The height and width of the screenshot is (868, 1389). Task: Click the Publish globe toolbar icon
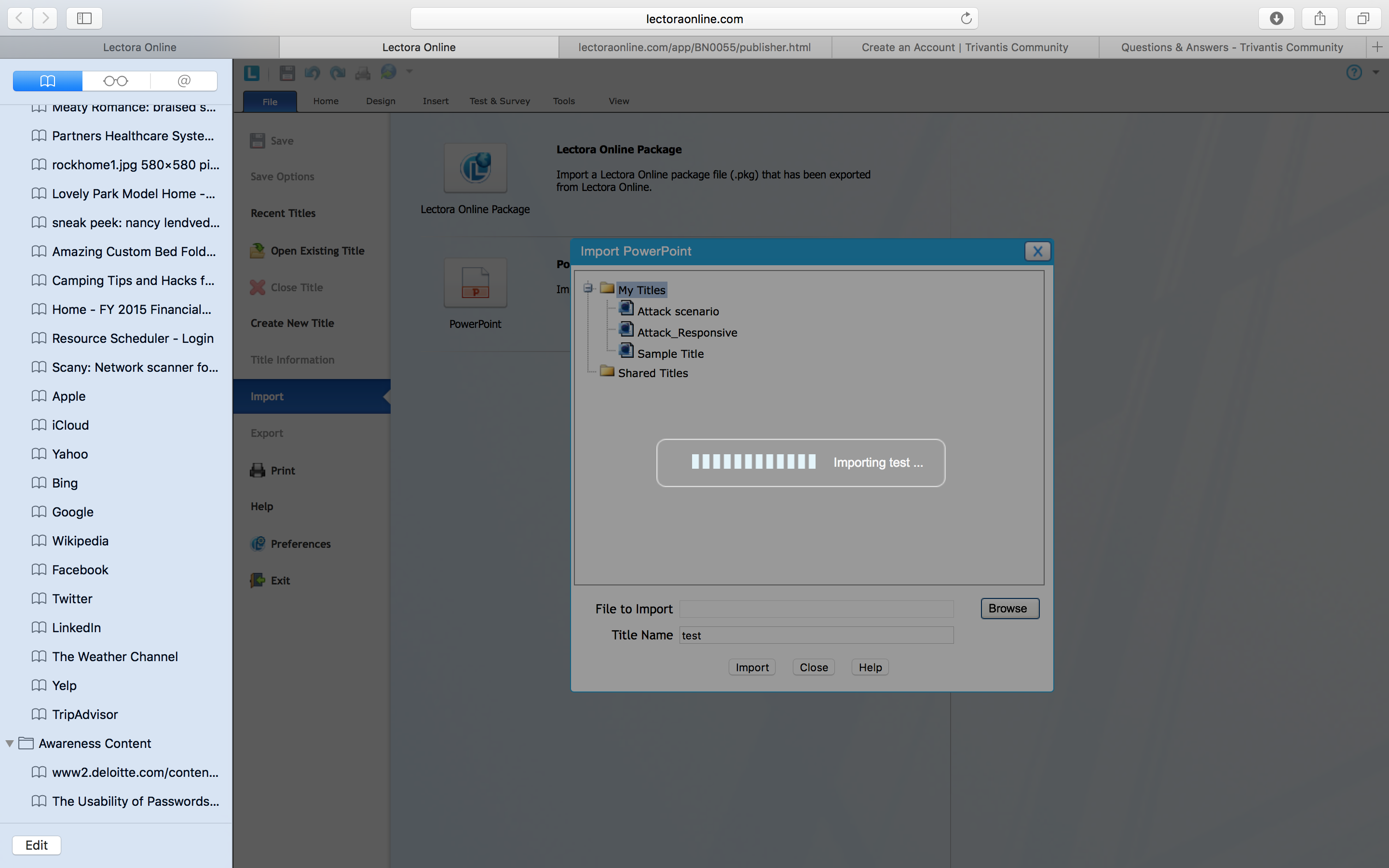point(389,72)
